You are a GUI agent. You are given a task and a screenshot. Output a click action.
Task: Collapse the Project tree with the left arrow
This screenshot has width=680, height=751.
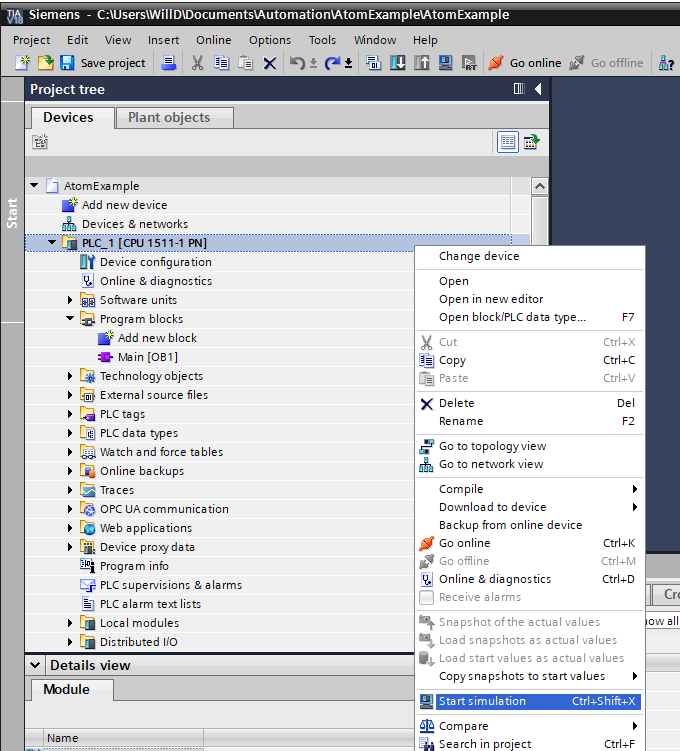click(538, 89)
